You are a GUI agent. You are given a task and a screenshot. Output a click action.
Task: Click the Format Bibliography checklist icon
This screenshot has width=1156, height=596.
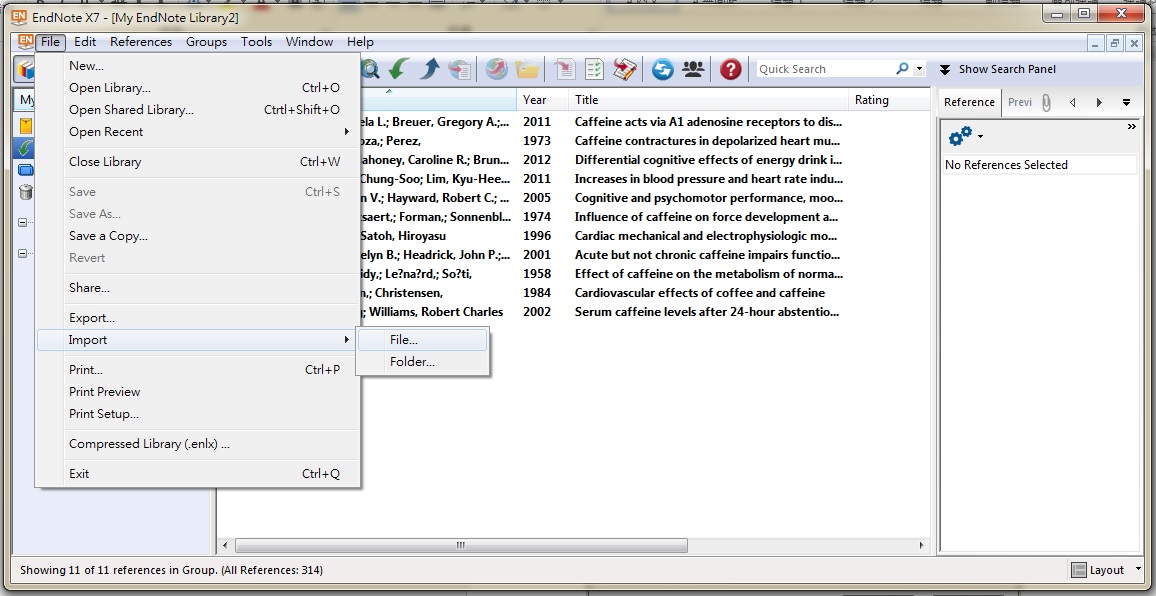pyautogui.click(x=594, y=69)
